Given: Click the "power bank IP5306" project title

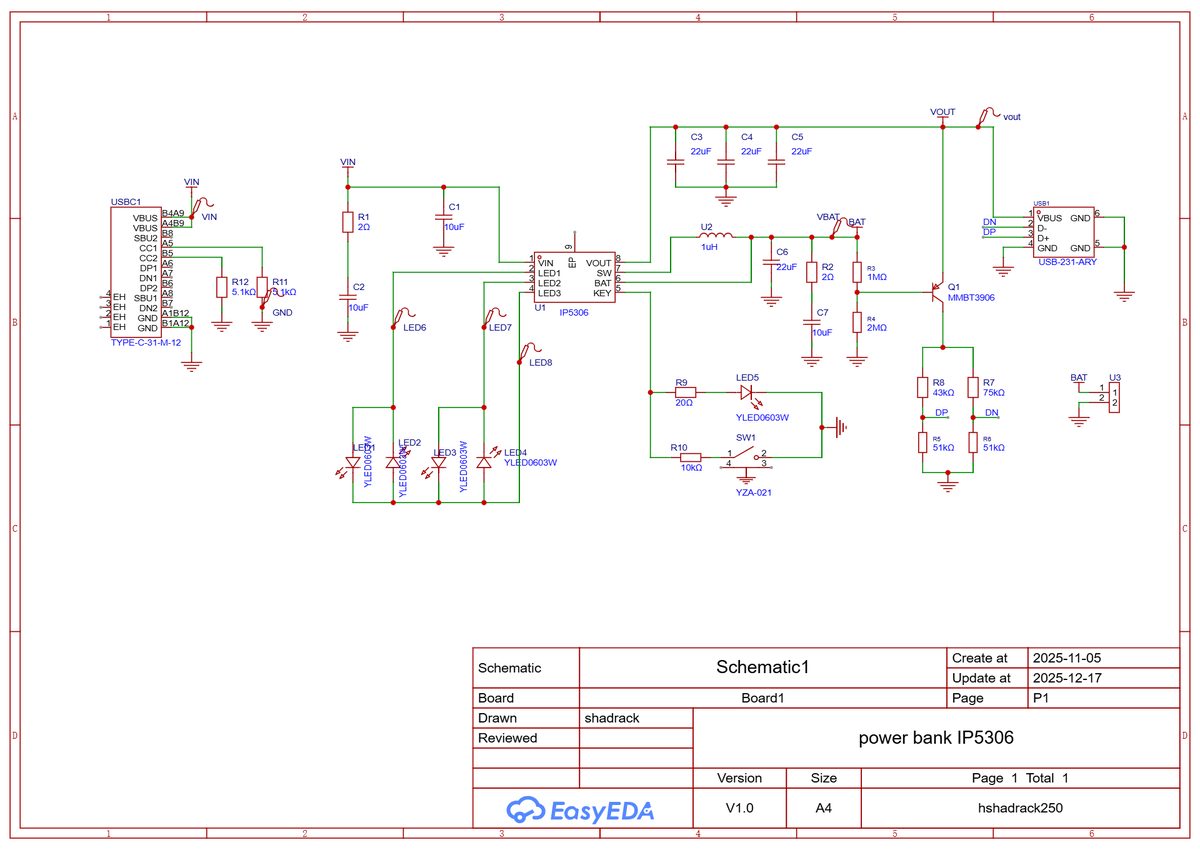Looking at the screenshot, I should [937, 738].
